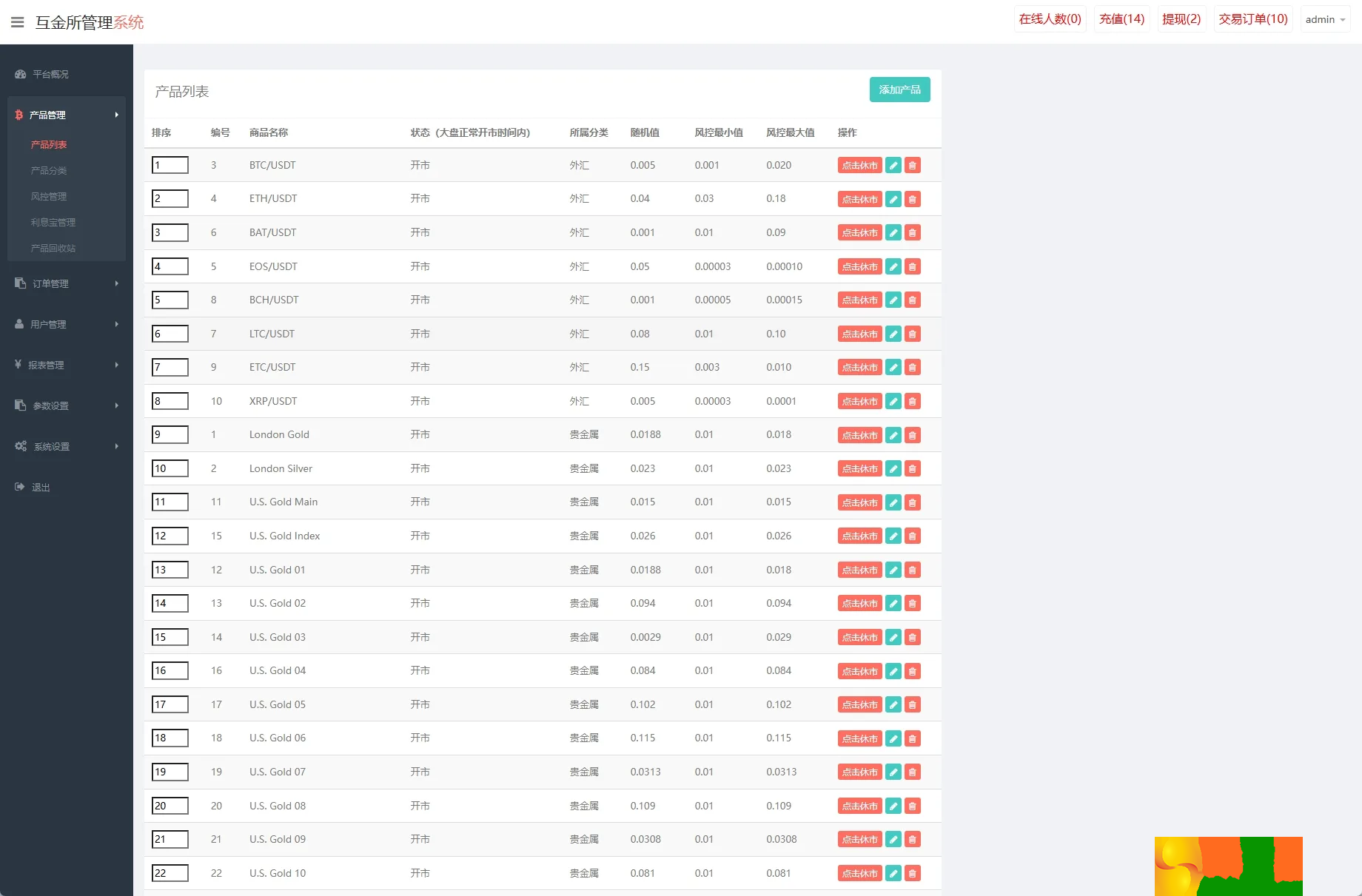Viewport: 1362px width, 896px height.
Task: Click edit pencil icon for BTC/USDT row
Action: pos(893,166)
